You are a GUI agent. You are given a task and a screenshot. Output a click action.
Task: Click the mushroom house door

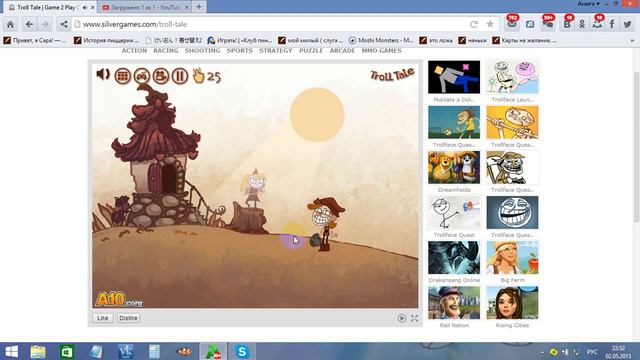pos(155,178)
